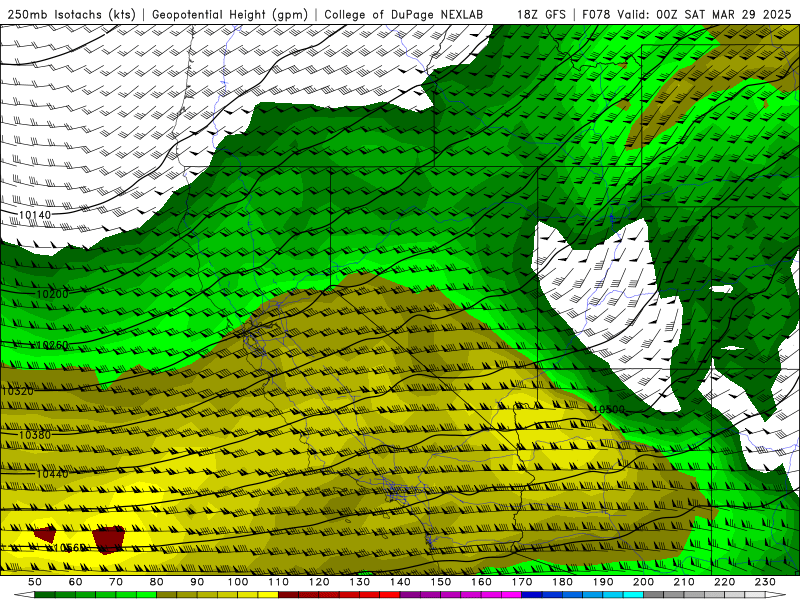Click the 230 value on the color scale
The height and width of the screenshot is (600, 800).
pos(765,582)
